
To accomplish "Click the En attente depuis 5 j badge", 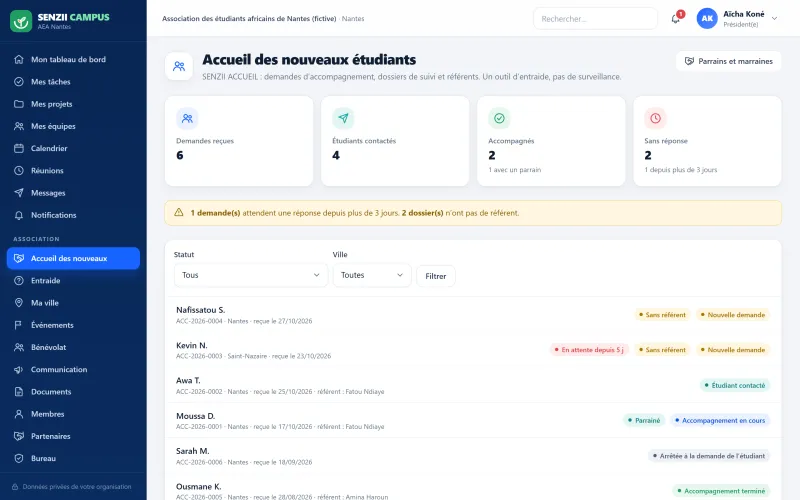I will pos(589,350).
